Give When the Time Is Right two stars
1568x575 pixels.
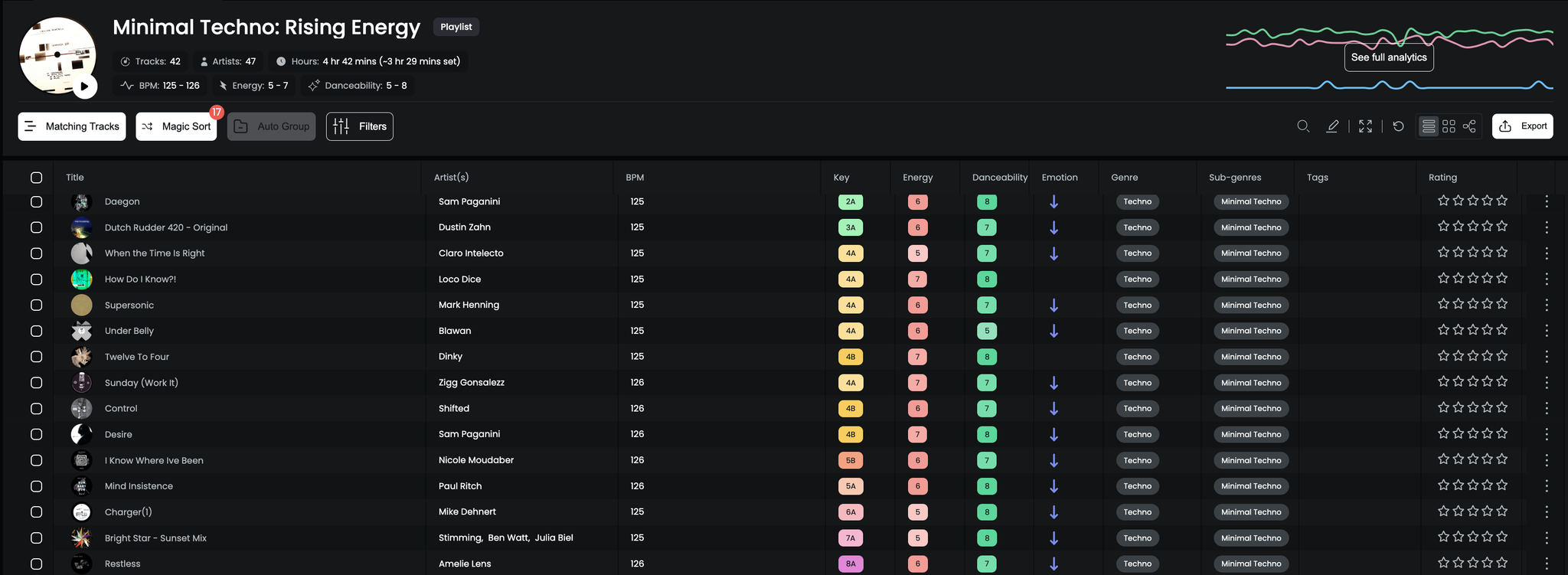[1459, 252]
